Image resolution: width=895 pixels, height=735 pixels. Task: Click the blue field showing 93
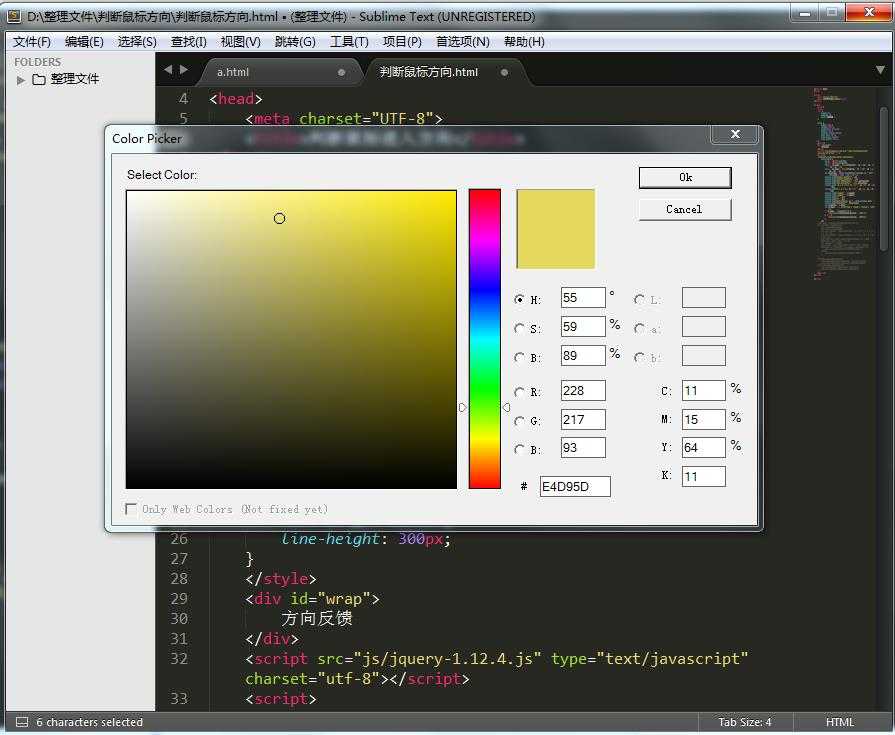(583, 448)
